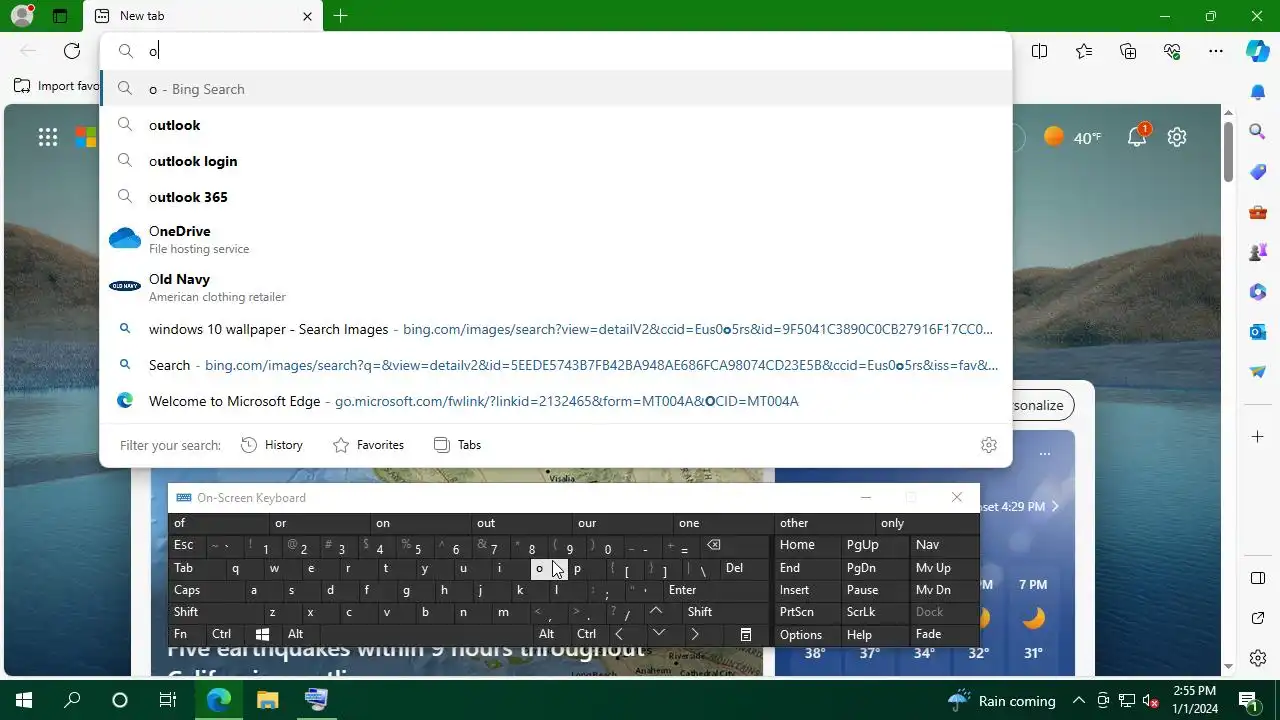Select the 'outlook 365' suggestion
The height and width of the screenshot is (720, 1280).
tap(556, 197)
